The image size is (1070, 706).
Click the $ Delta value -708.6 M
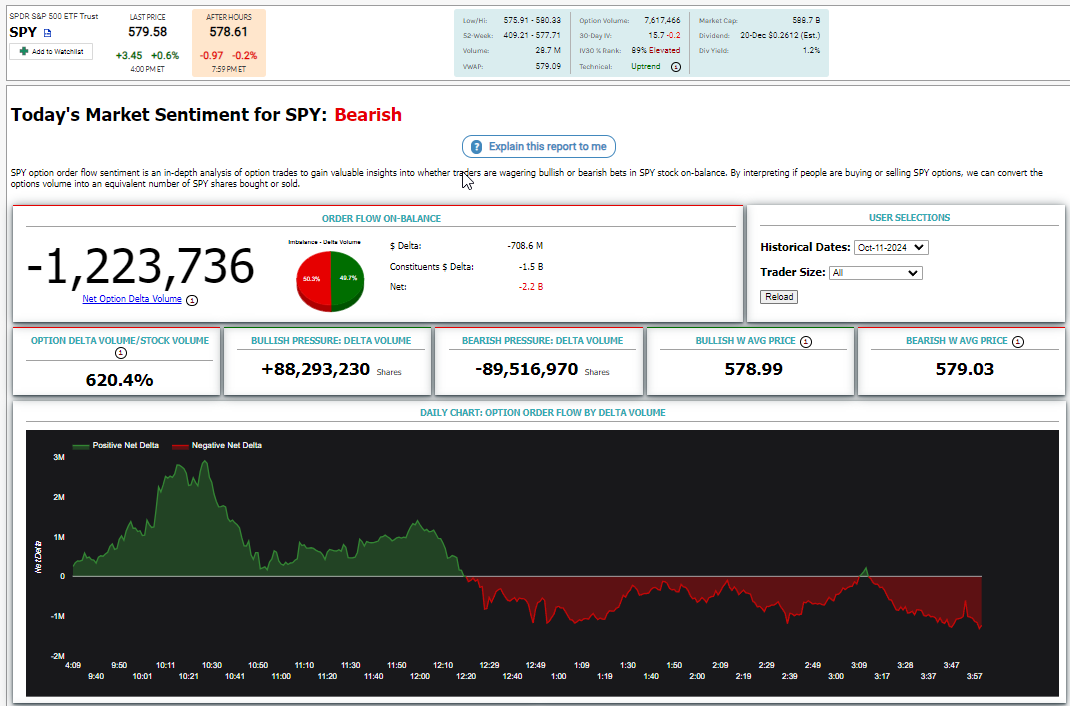(525, 246)
